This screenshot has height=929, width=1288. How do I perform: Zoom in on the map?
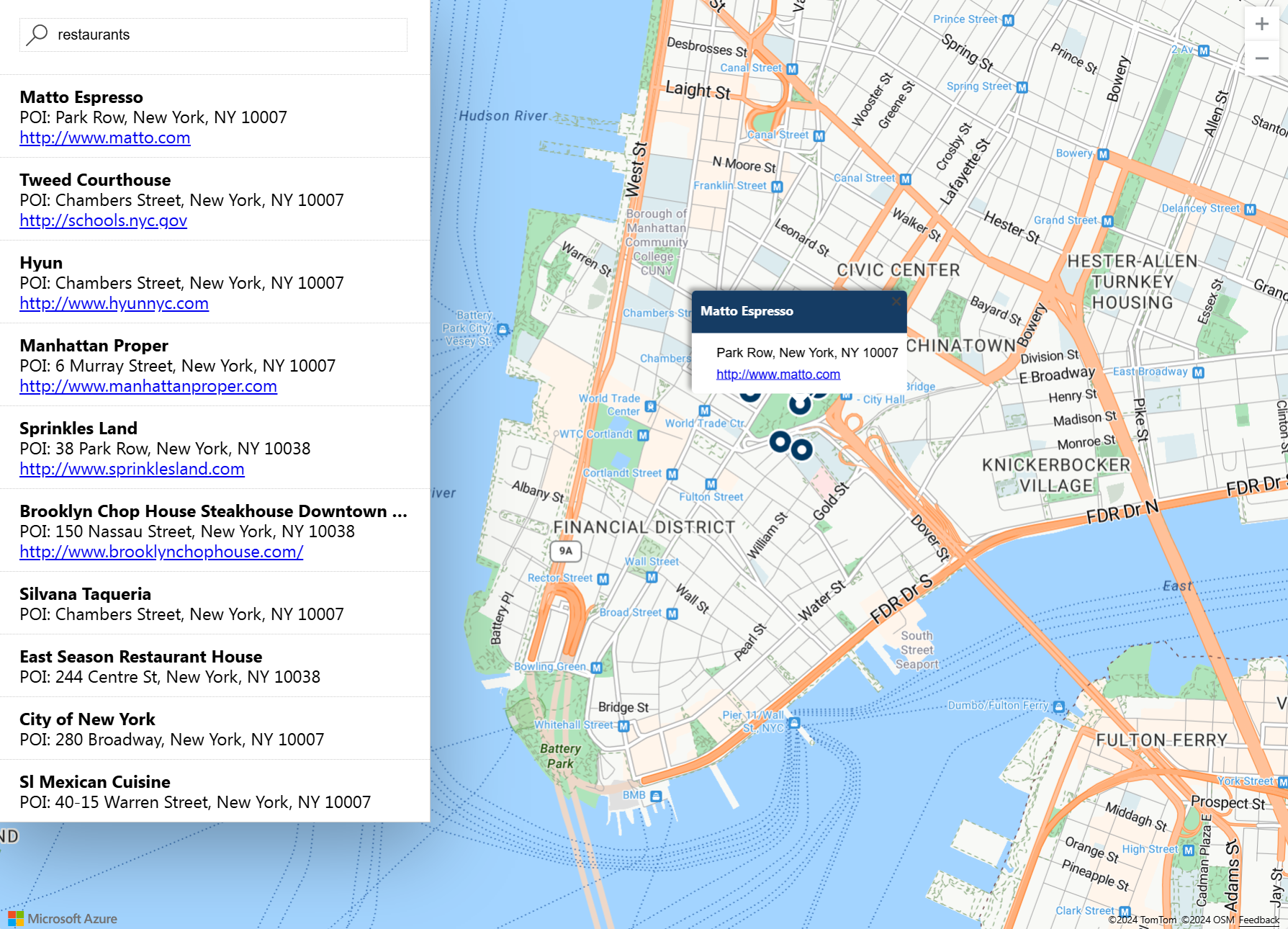[1261, 24]
